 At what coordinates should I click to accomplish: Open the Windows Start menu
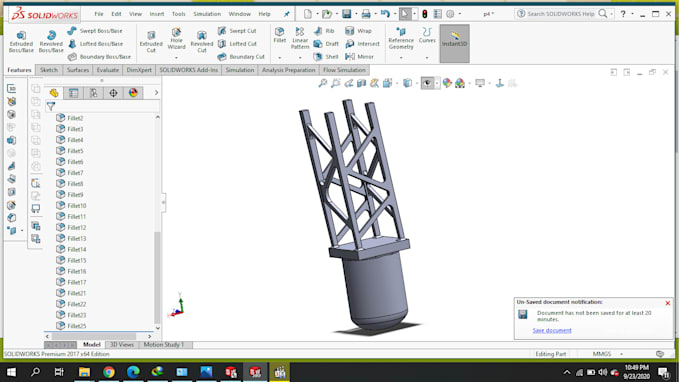pyautogui.click(x=11, y=372)
